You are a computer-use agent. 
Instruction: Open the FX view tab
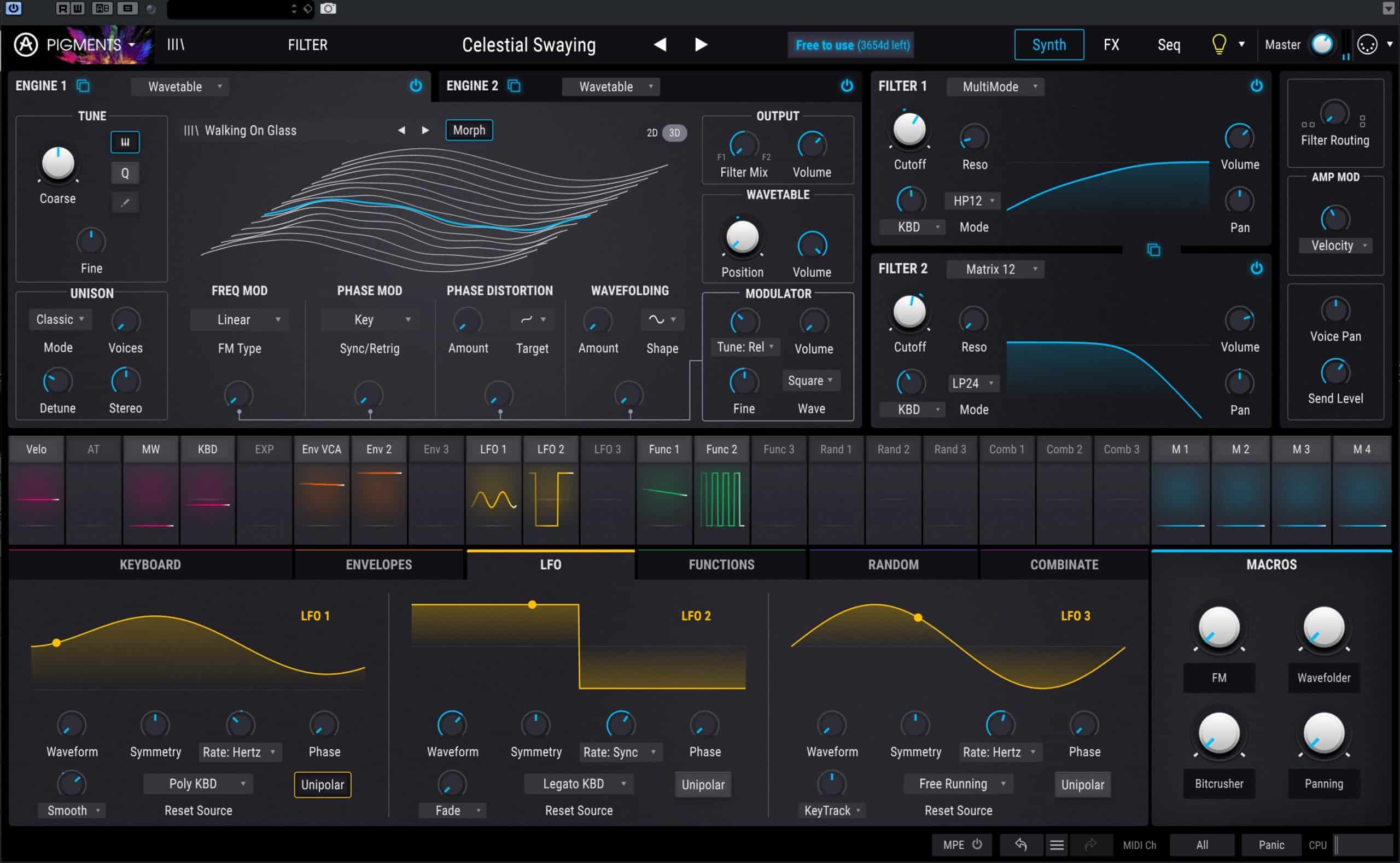coord(1111,44)
